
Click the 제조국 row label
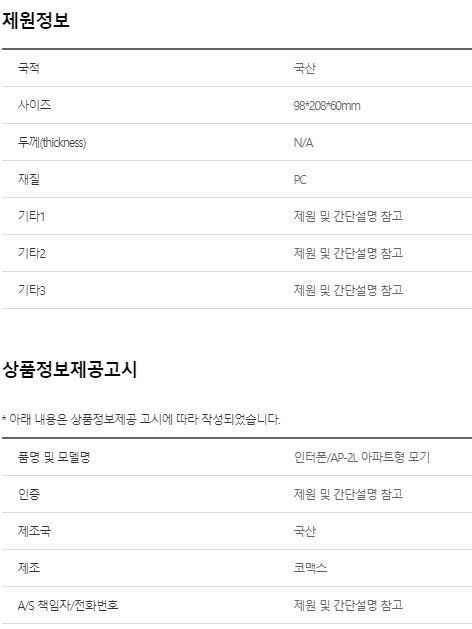34,531
